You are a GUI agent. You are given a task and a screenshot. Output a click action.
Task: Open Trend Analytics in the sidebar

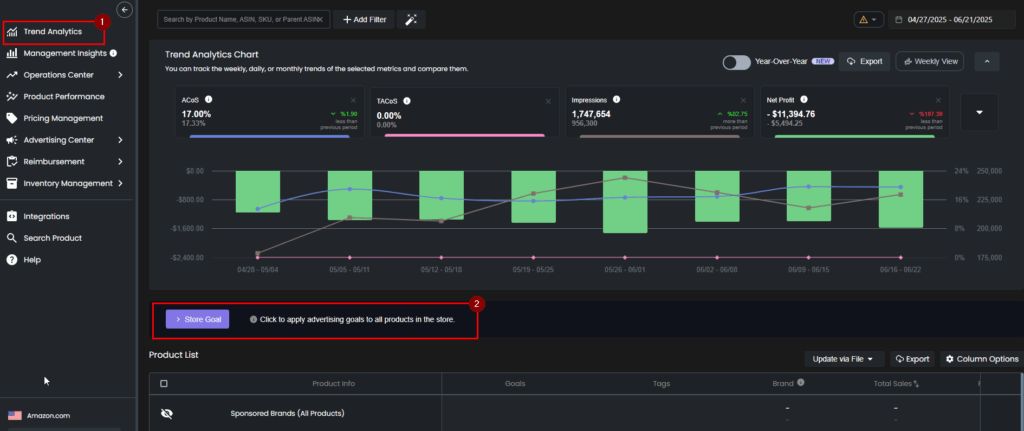pyautogui.click(x=53, y=31)
